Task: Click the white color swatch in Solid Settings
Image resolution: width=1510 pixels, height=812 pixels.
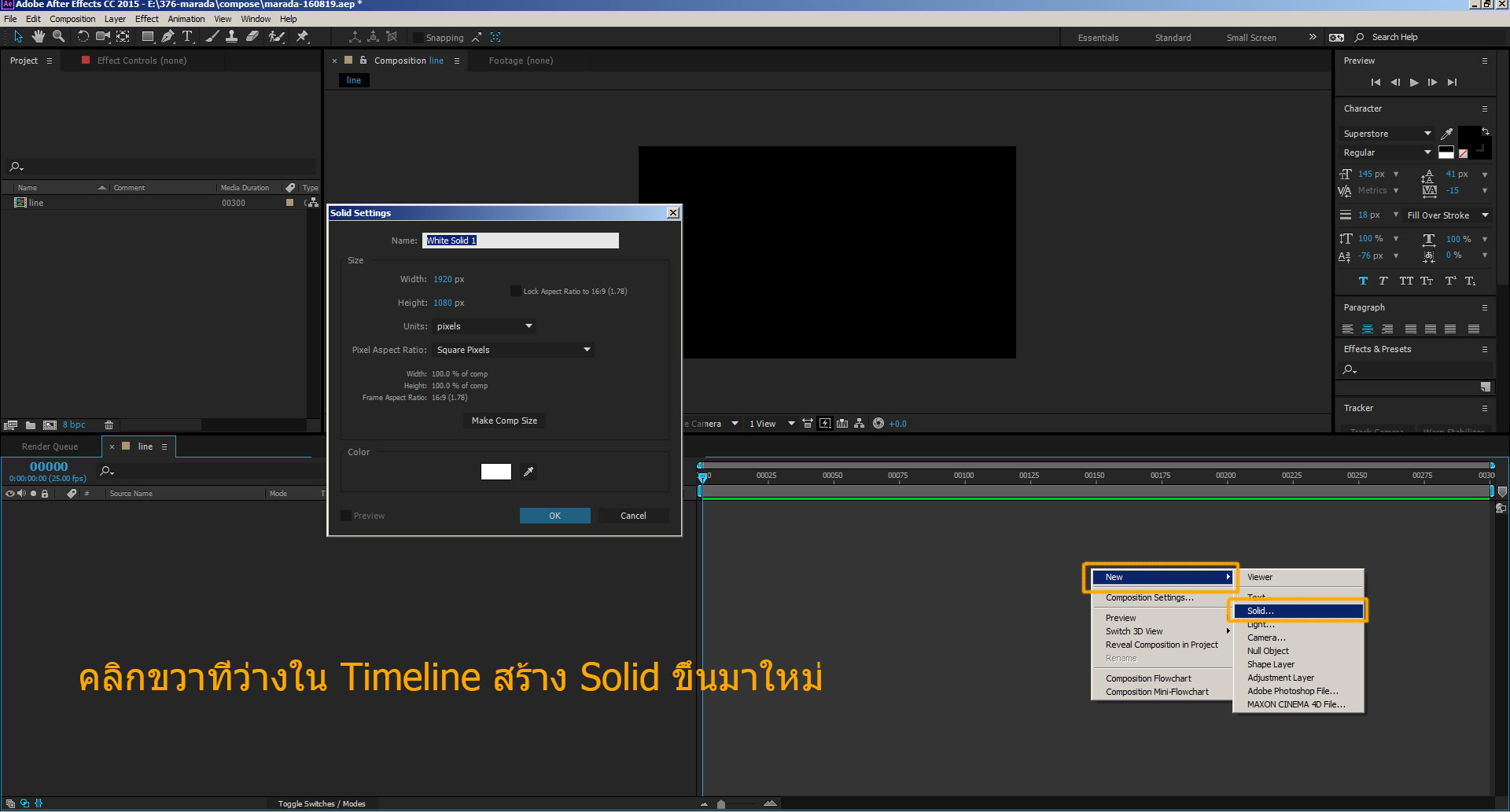Action: [495, 472]
